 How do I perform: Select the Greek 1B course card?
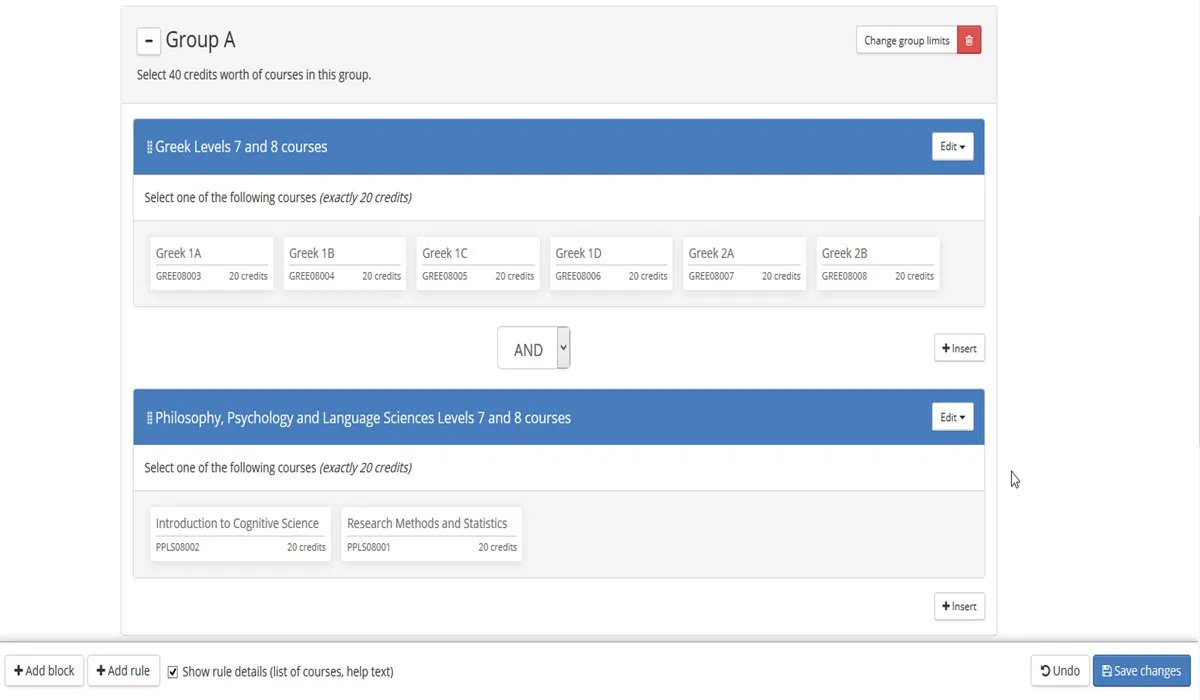click(344, 262)
